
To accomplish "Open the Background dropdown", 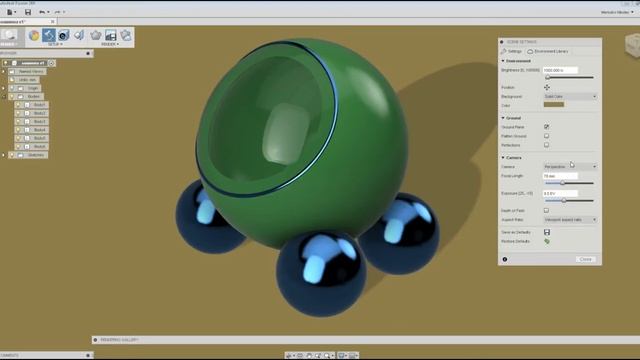I will click(570, 96).
